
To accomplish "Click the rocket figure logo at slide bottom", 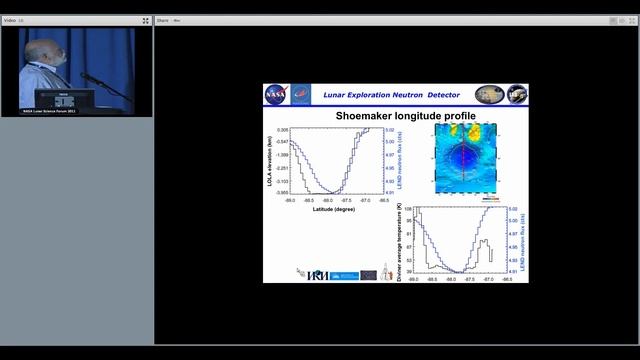I will (x=386, y=272).
